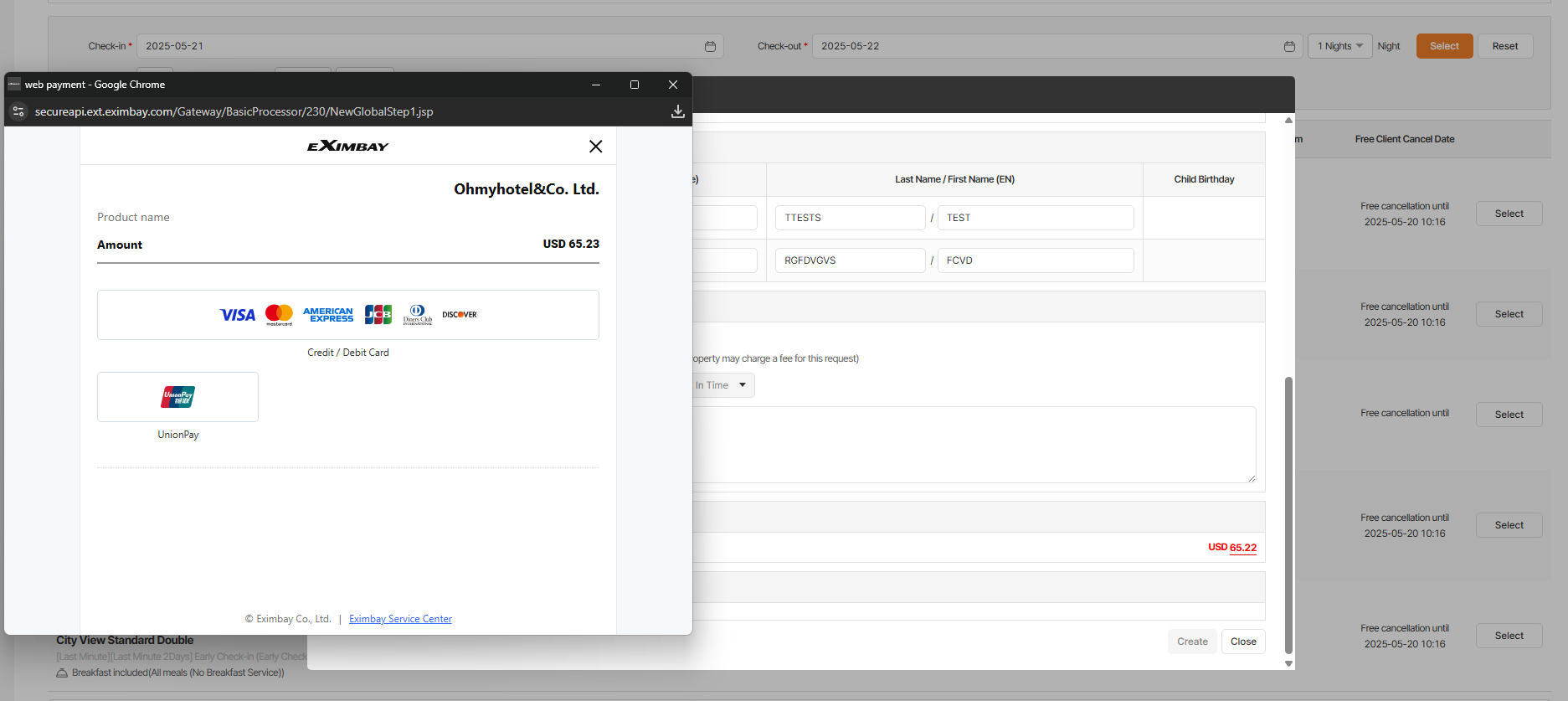Maximize the web payment Chrome window
This screenshot has height=701, width=1568.
click(x=635, y=85)
